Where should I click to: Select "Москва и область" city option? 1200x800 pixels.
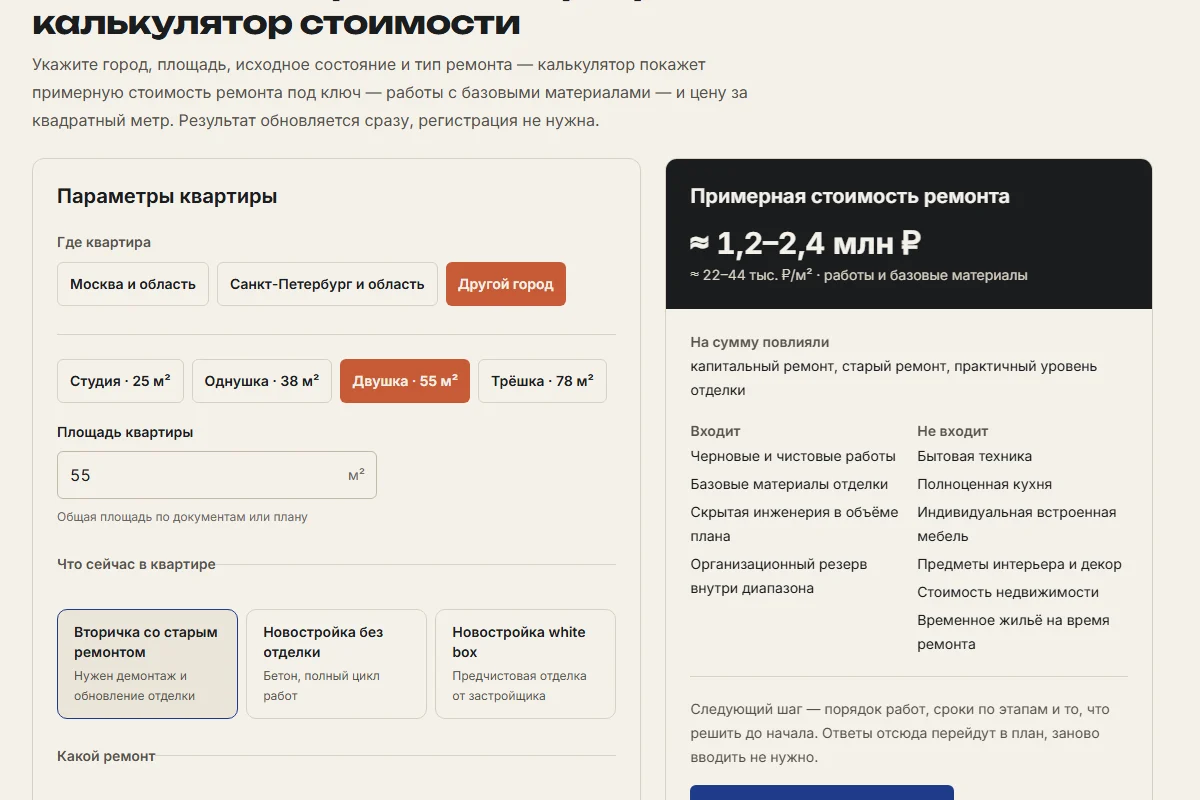(133, 284)
